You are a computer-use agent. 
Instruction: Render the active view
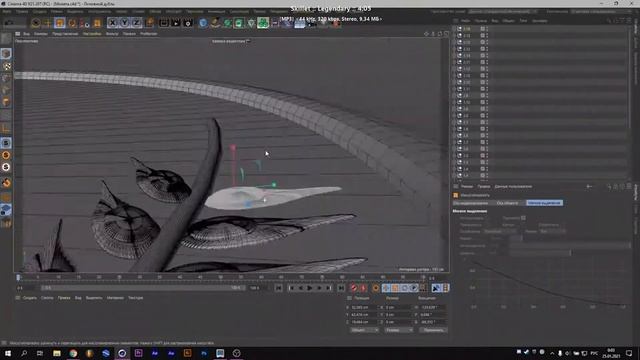[164, 23]
